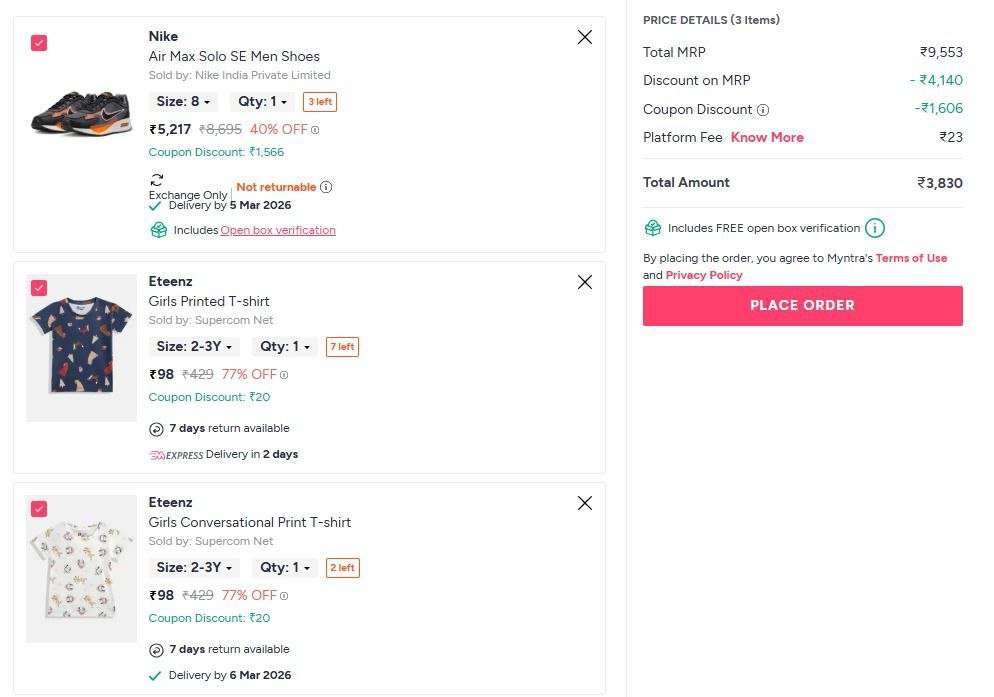This screenshot has height=697, width=994.
Task: Click info icon beside Not returnable
Action: (x=326, y=187)
